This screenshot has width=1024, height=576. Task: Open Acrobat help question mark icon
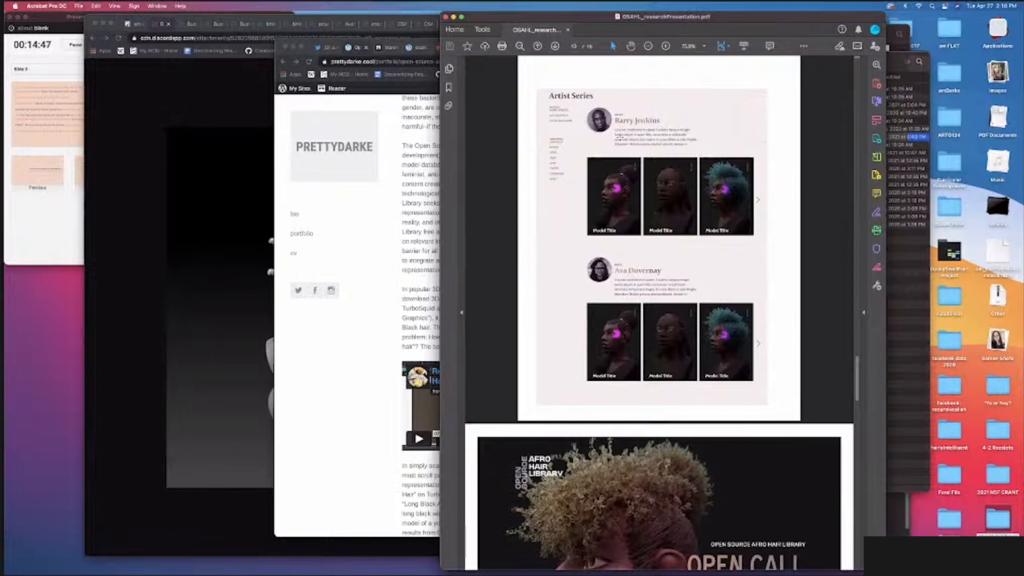click(842, 29)
